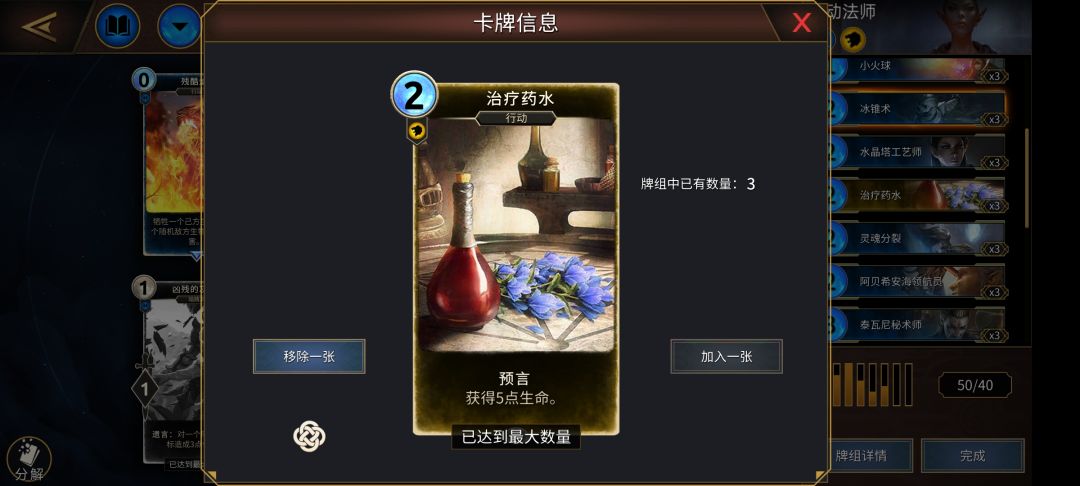This screenshot has width=1080, height=486.
Task: Click the deck list scrollbar
Action: tap(1028, 177)
